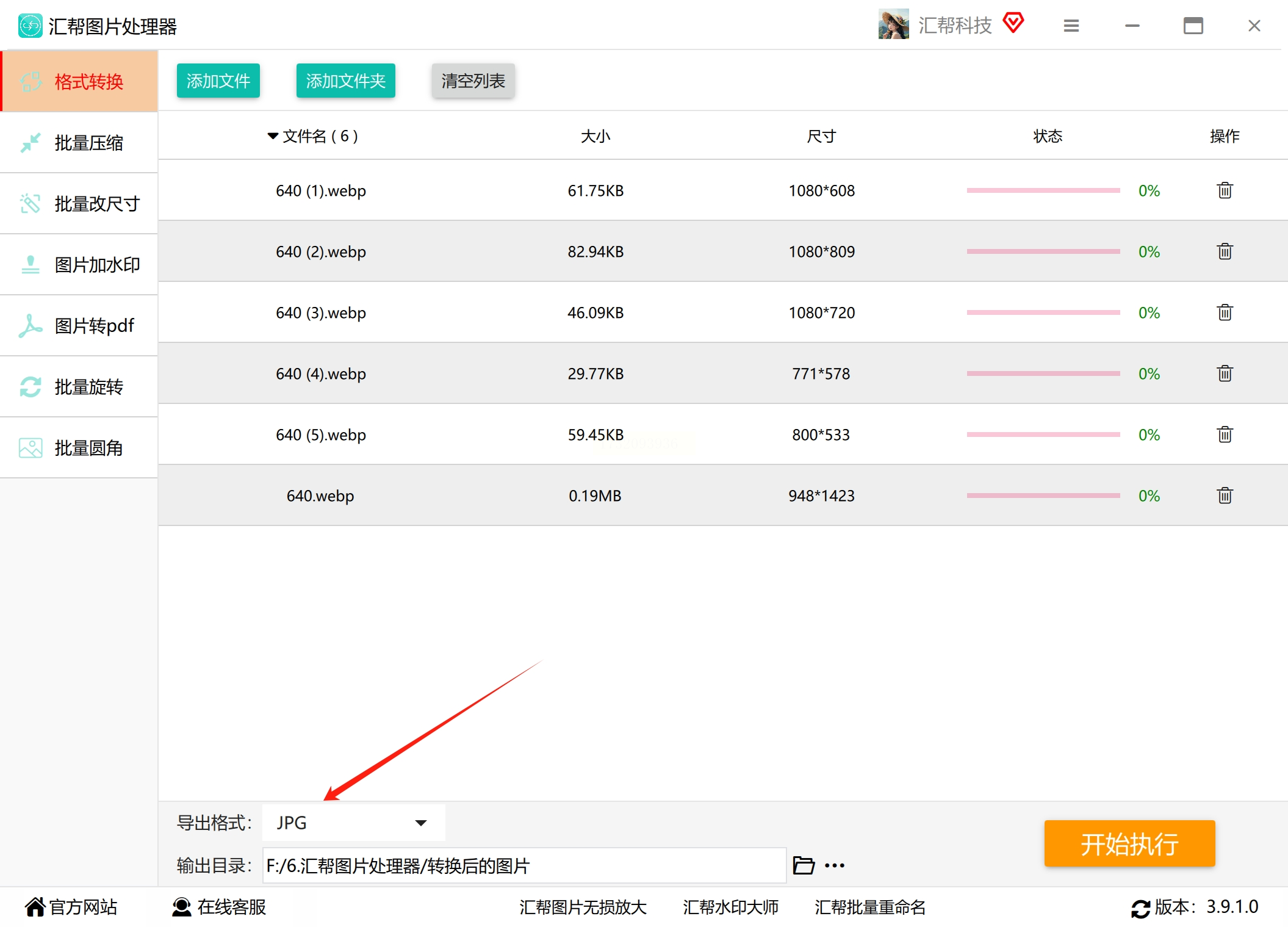Open the user avatar picture
The width and height of the screenshot is (1288, 927).
click(x=893, y=24)
